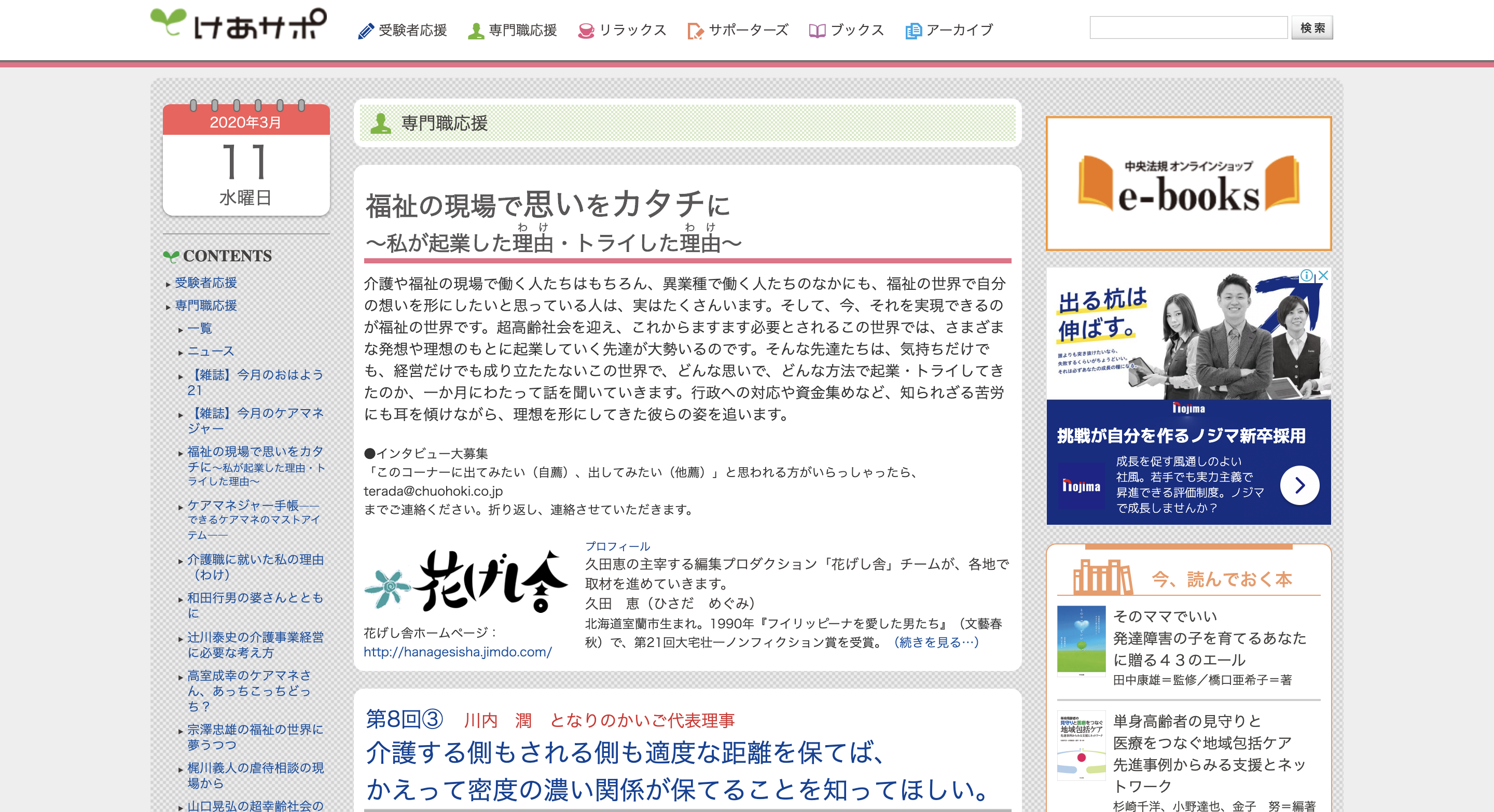Open article 介護する側もされる側も適度な距離を保てば
The width and height of the screenshot is (1494, 812).
click(679, 772)
